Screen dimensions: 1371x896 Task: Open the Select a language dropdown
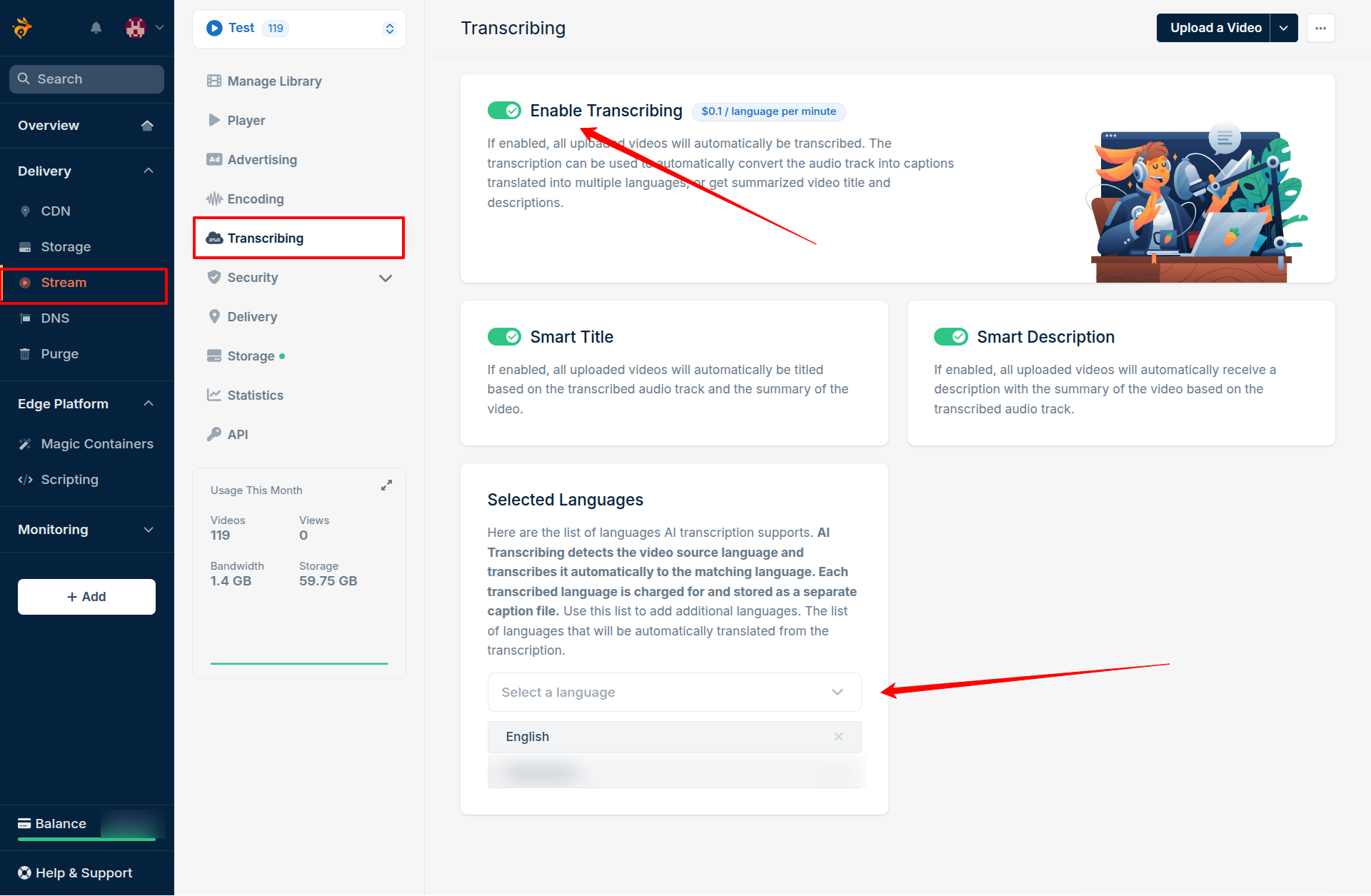673,693
